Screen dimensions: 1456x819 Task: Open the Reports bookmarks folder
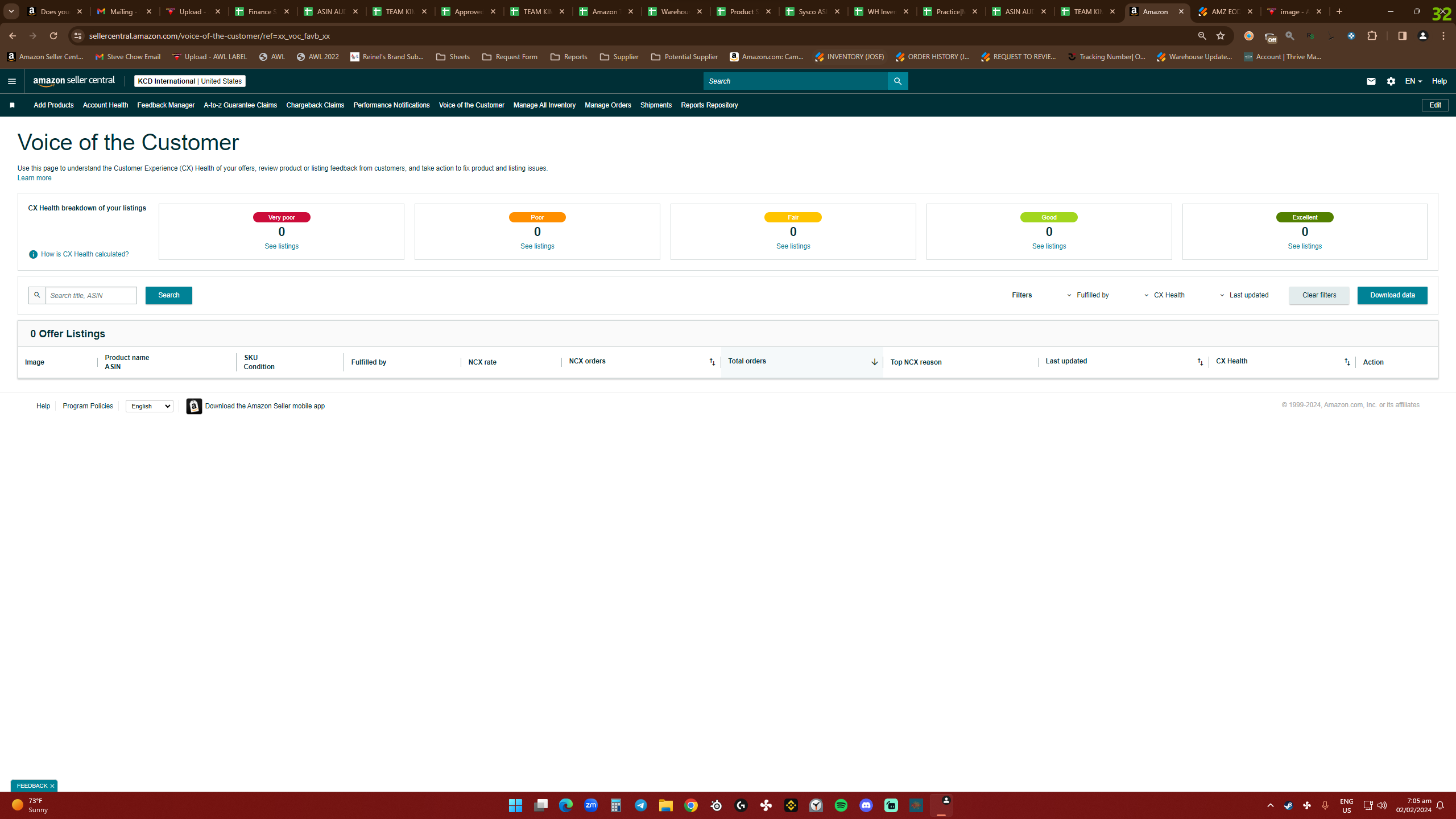click(569, 57)
